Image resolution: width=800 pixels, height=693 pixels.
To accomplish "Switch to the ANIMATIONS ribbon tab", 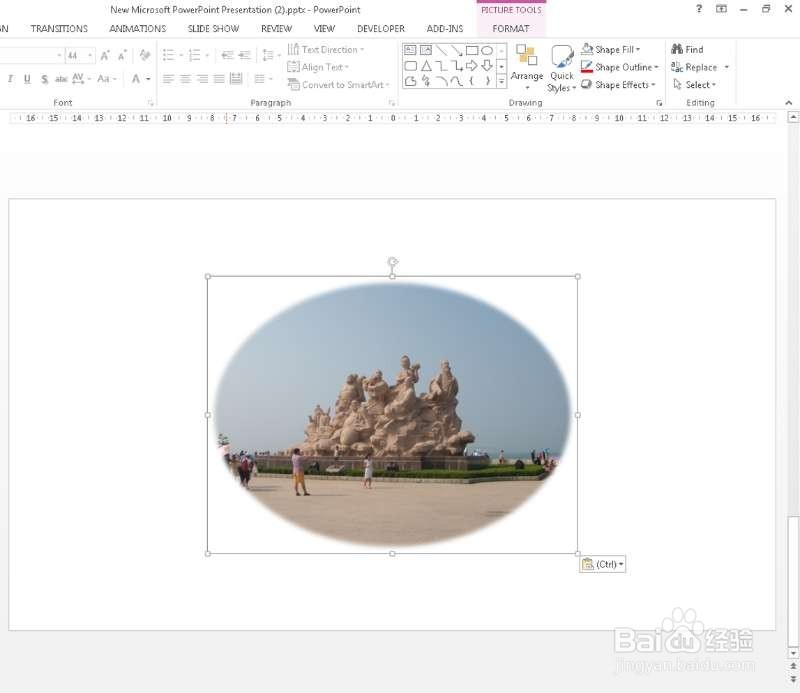I will point(137,28).
